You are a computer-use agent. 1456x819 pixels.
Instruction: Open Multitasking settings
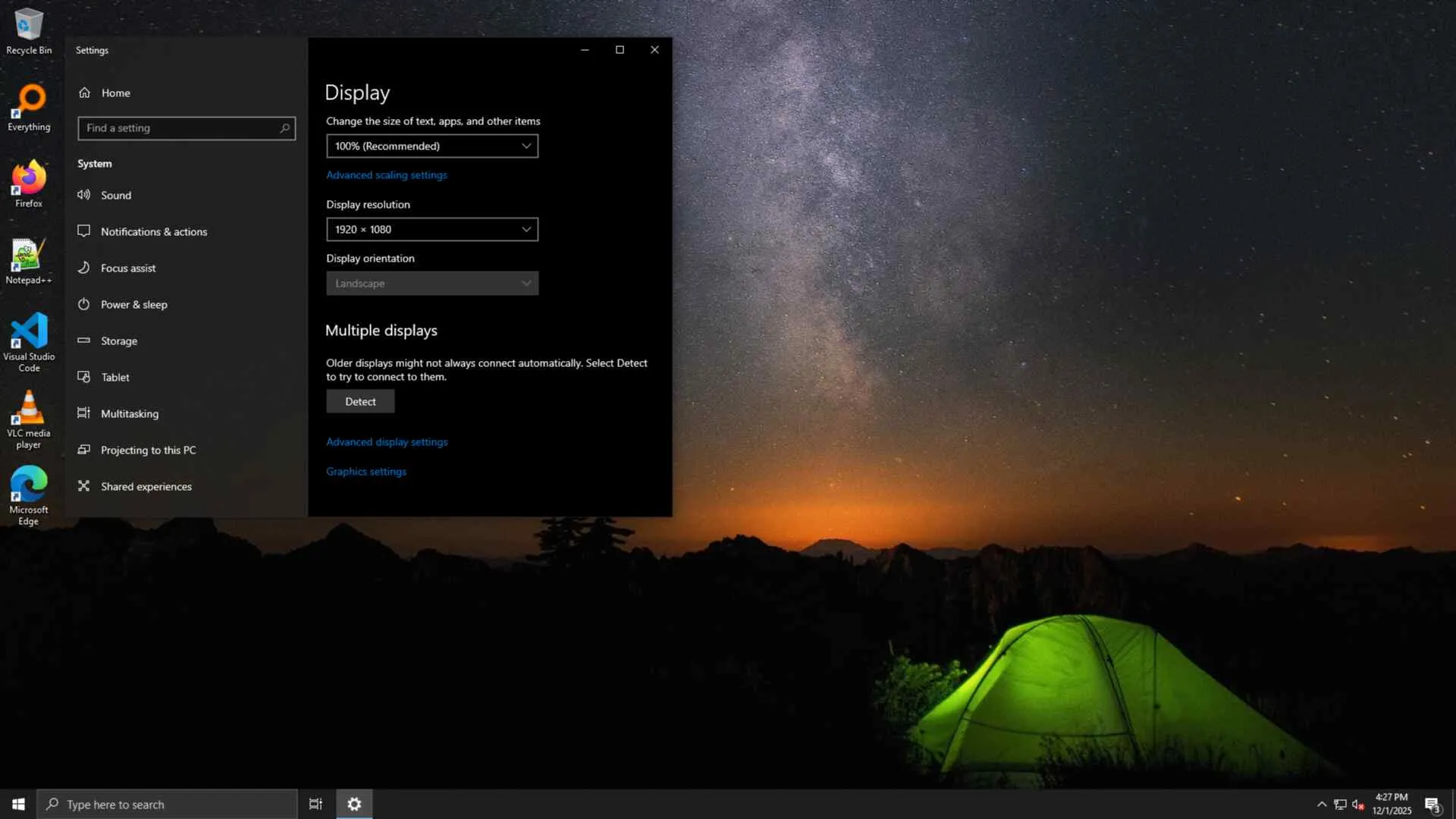click(x=129, y=413)
